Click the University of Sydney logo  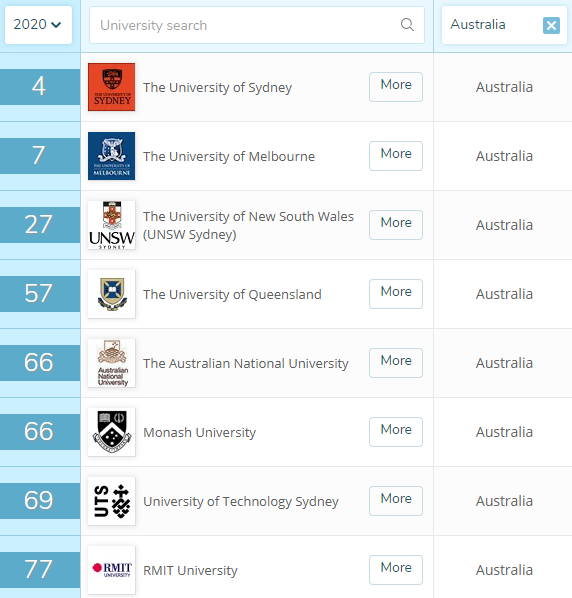112,87
